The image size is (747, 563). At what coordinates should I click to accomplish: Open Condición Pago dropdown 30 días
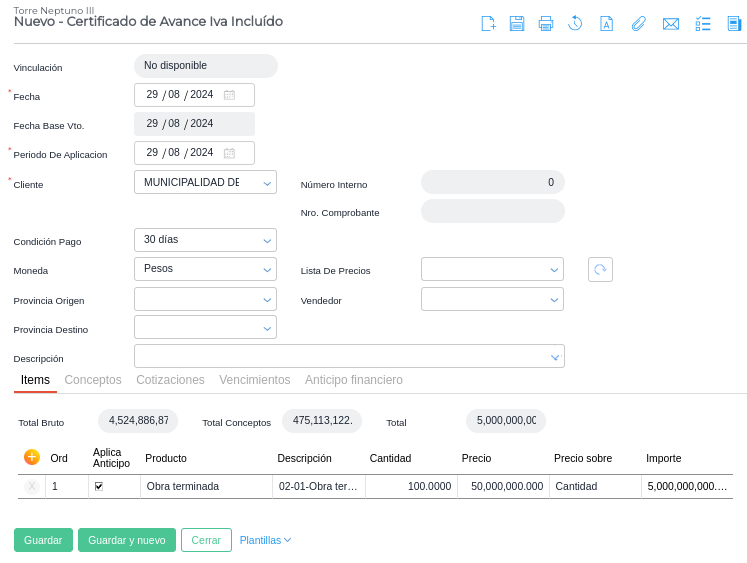205,240
